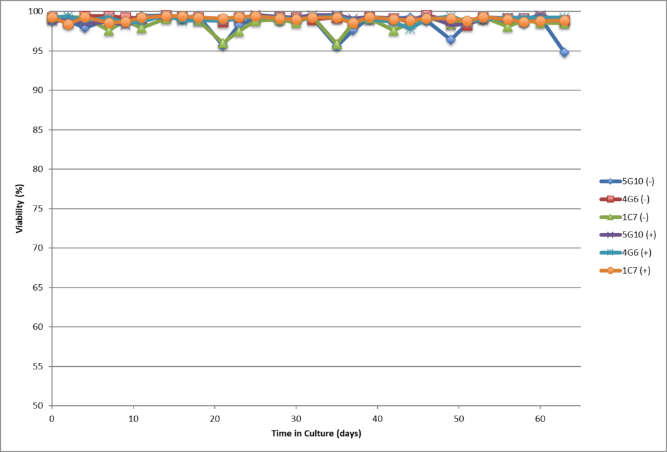
Task: Select the 60 label on the vertical axis
Action: (x=38, y=327)
